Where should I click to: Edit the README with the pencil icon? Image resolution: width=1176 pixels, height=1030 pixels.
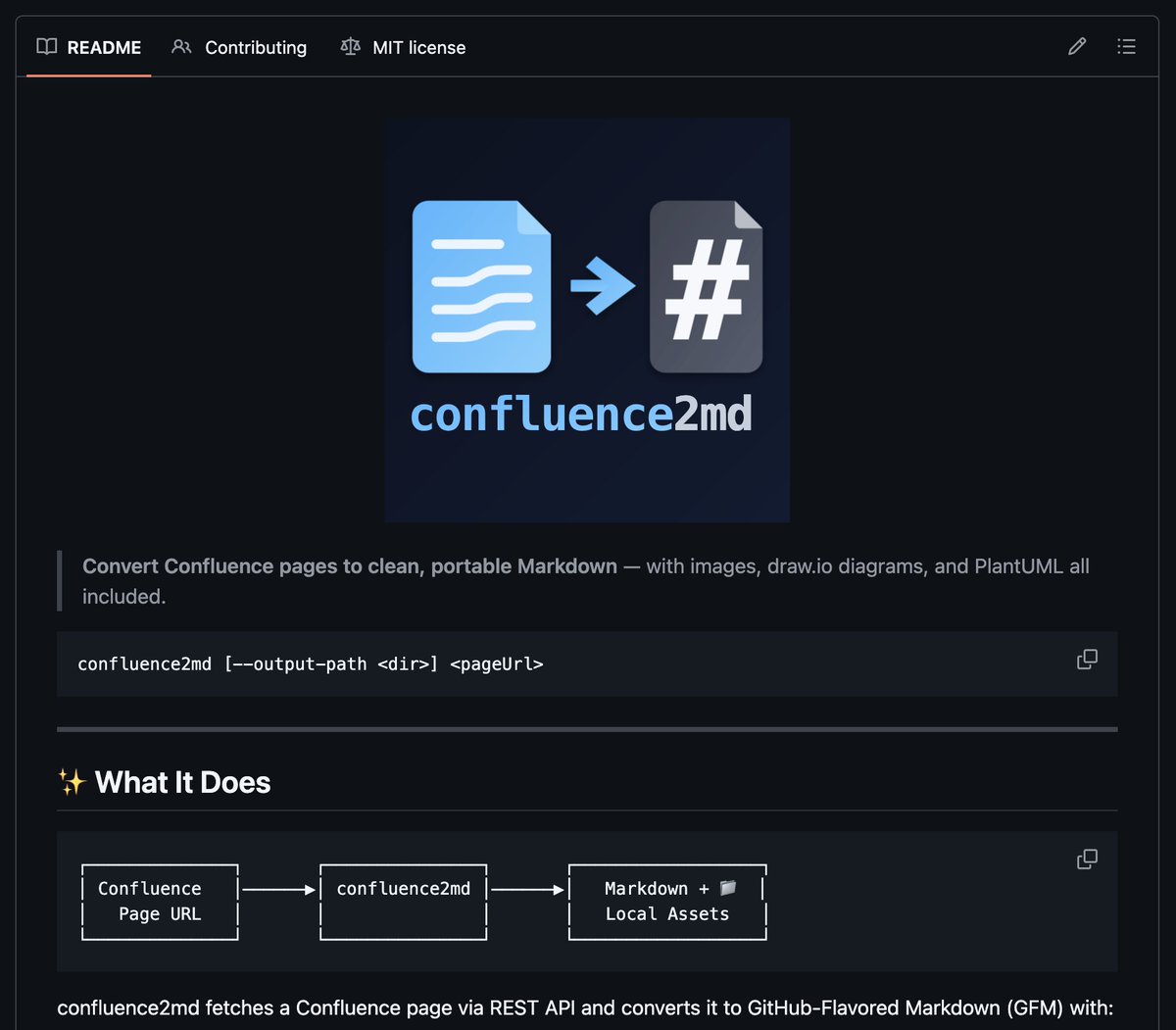click(1077, 46)
